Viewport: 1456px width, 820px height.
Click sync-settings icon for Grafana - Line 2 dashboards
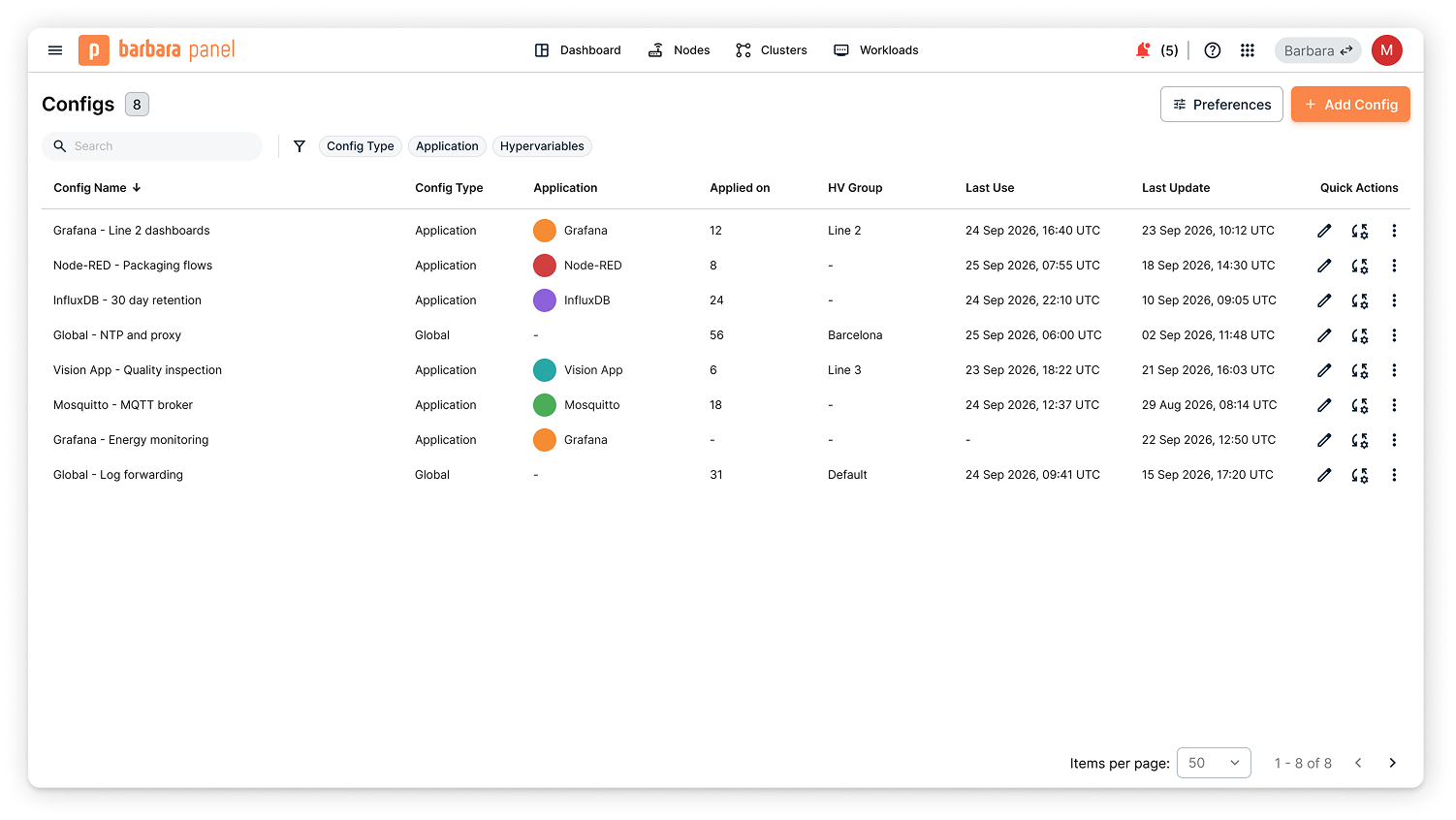[1360, 231]
